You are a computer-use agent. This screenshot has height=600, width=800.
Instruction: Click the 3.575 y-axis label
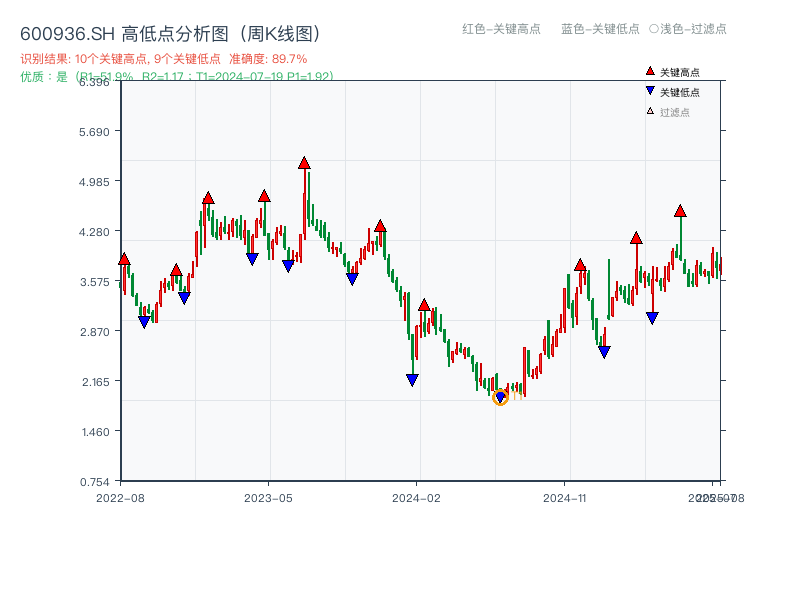(x=94, y=282)
